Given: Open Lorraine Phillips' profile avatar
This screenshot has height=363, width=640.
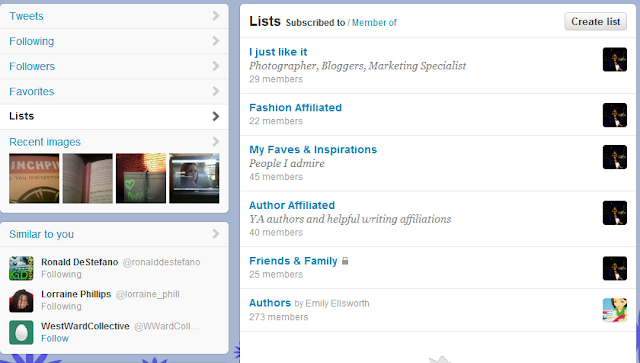Looking at the screenshot, I should click(x=21, y=301).
